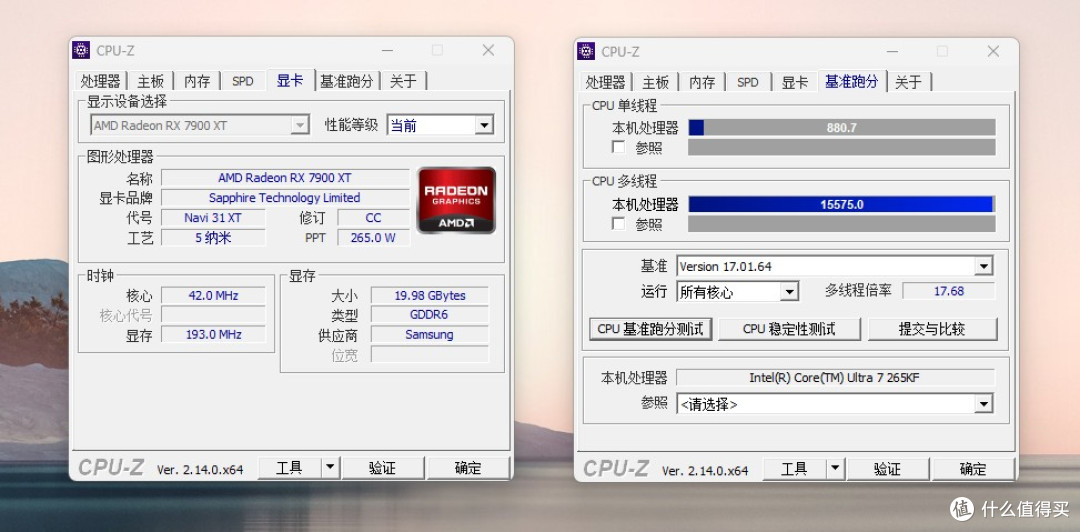Enable 参照 checkbox under CPU 单线程

[619, 147]
